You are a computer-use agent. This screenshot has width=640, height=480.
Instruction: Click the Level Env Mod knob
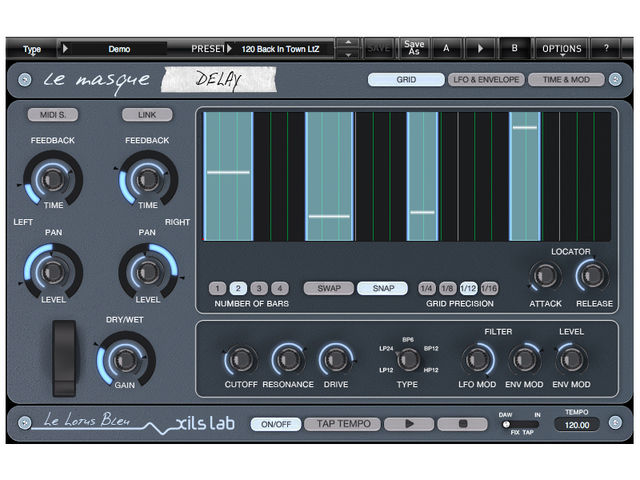coord(571,360)
